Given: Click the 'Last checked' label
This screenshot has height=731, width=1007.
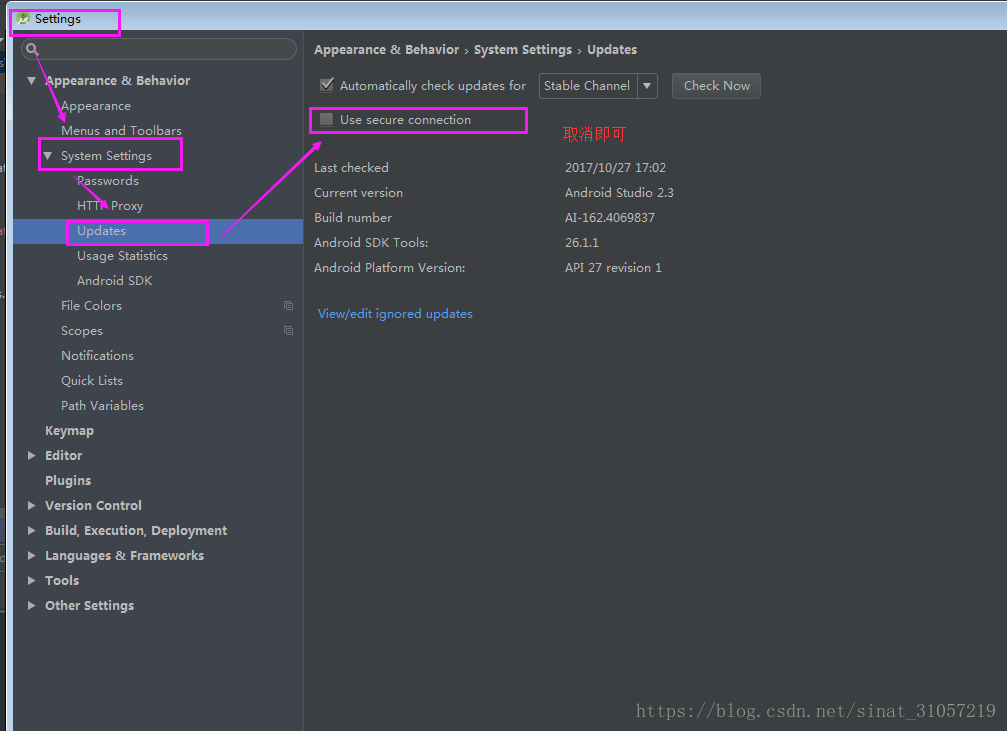Looking at the screenshot, I should click(351, 168).
